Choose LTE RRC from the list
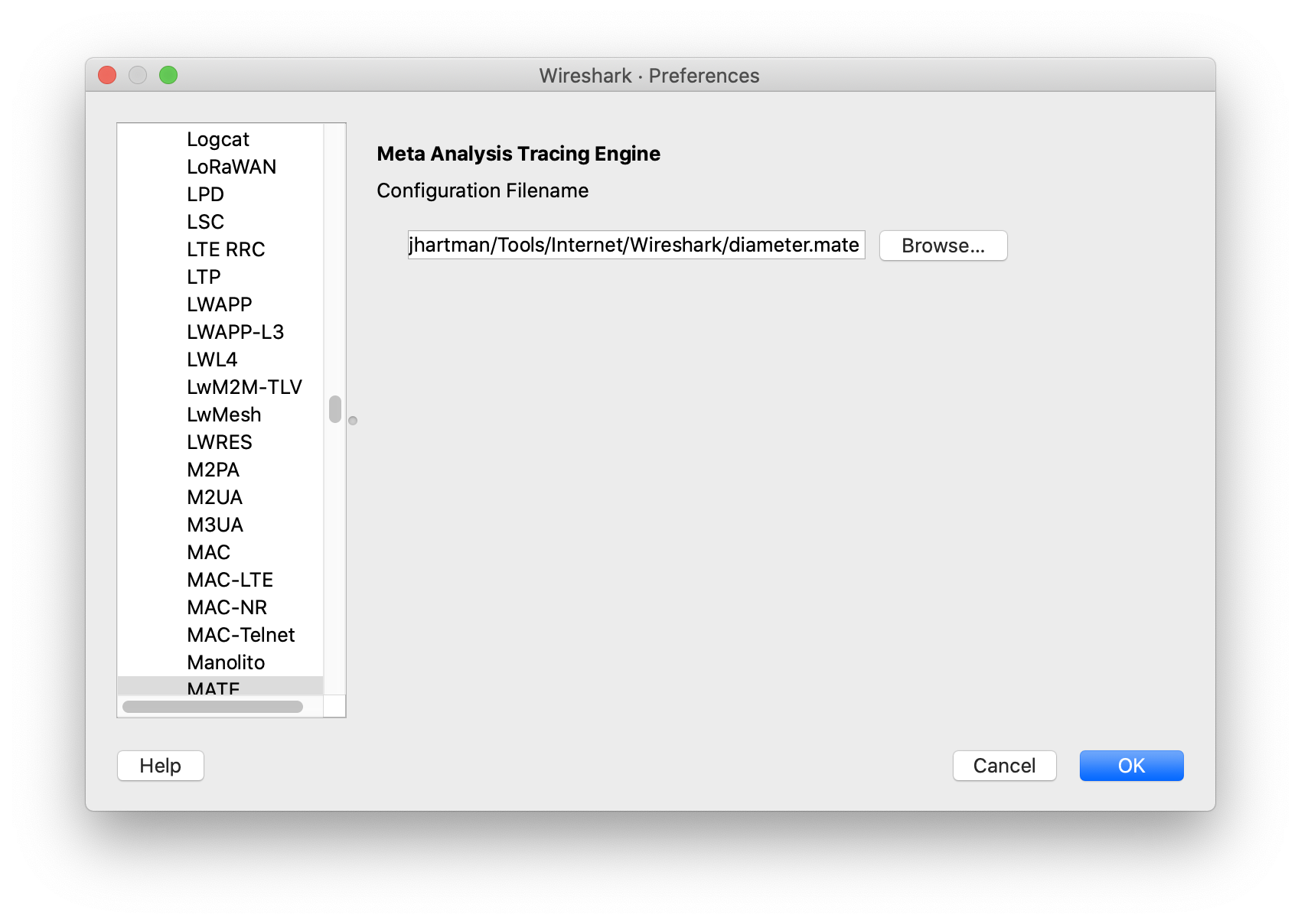This screenshot has height=924, width=1301. (226, 249)
